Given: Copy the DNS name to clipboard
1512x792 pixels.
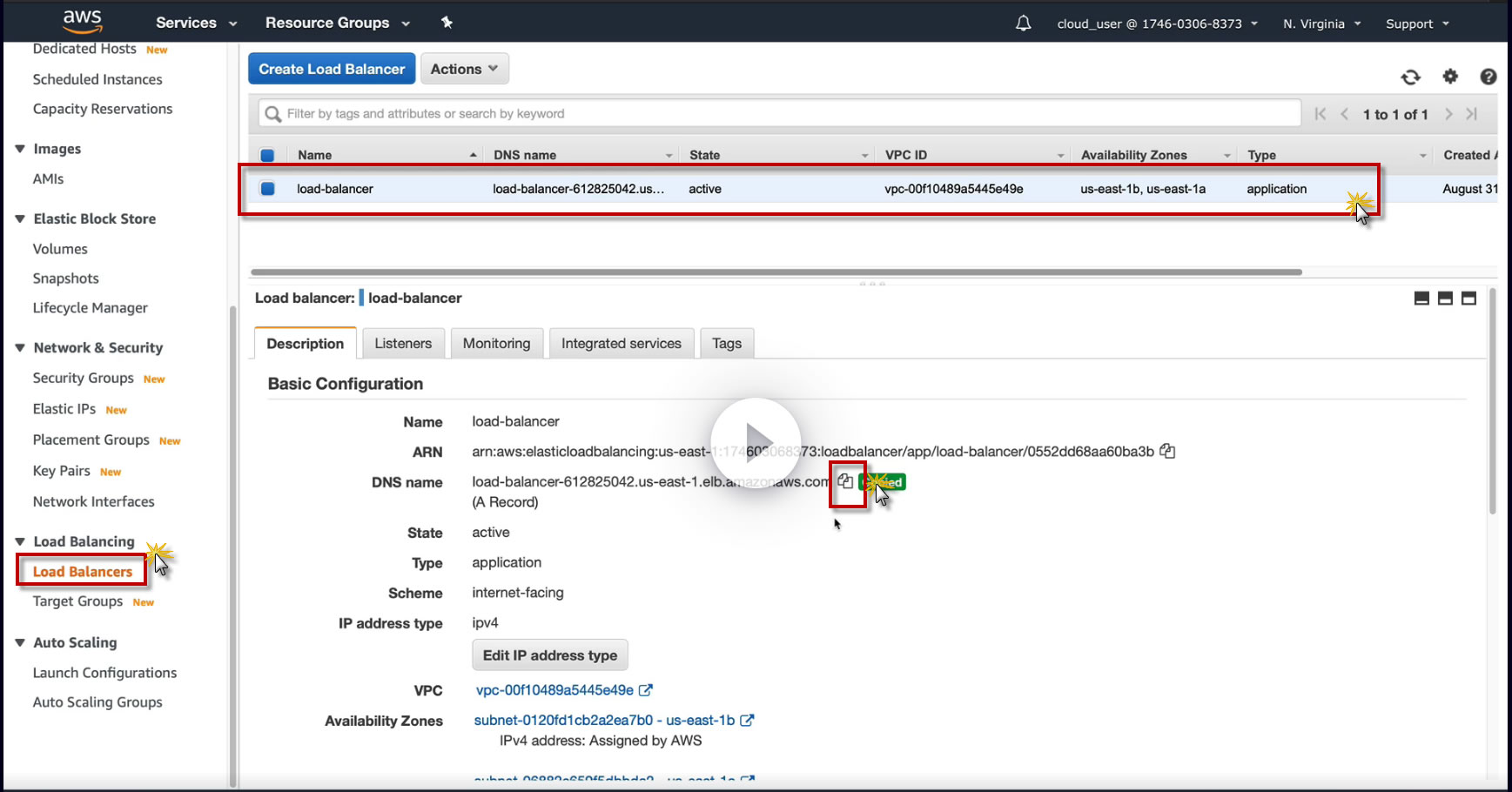Looking at the screenshot, I should click(845, 481).
